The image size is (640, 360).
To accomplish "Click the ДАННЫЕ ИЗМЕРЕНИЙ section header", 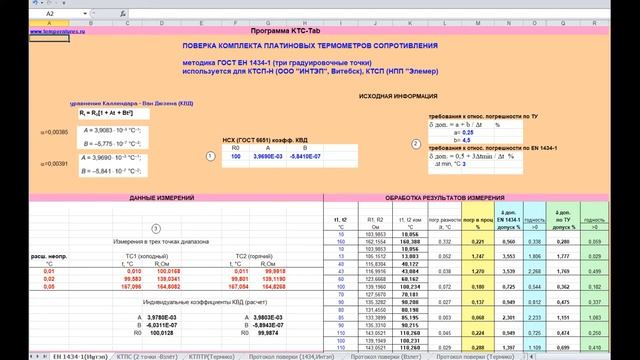I will tap(162, 198).
